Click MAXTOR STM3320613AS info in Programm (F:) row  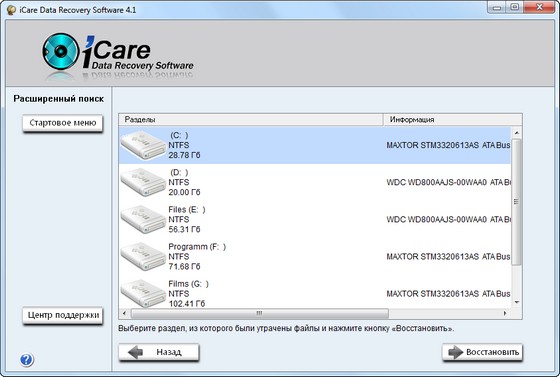(448, 257)
